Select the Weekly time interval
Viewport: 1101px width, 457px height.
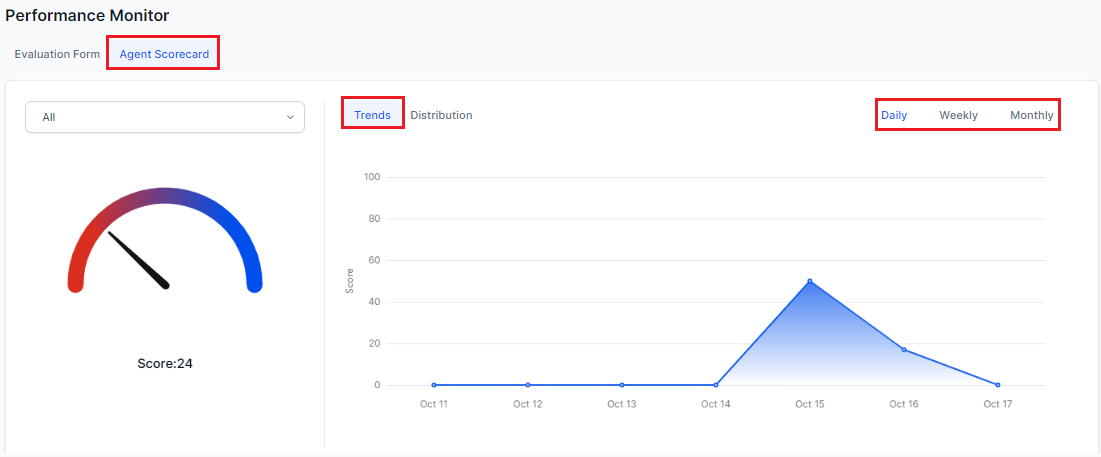click(958, 115)
